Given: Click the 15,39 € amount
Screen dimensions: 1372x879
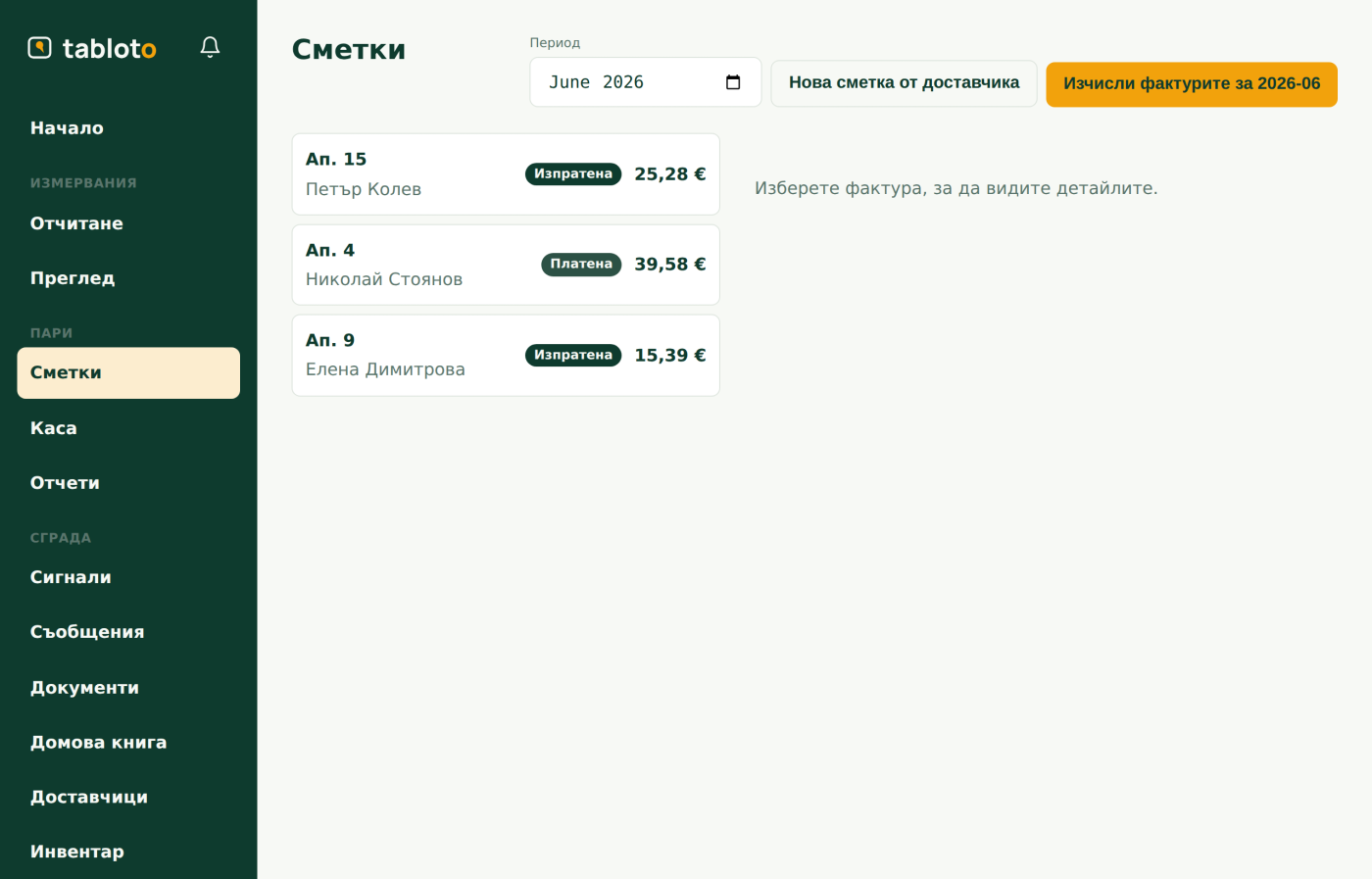Looking at the screenshot, I should point(670,355).
